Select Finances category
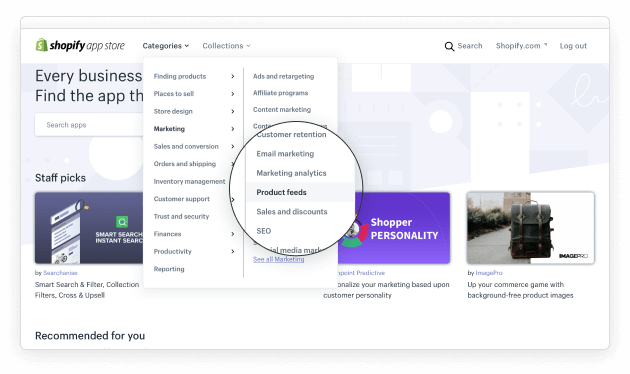This screenshot has width=630, height=374. [x=167, y=234]
